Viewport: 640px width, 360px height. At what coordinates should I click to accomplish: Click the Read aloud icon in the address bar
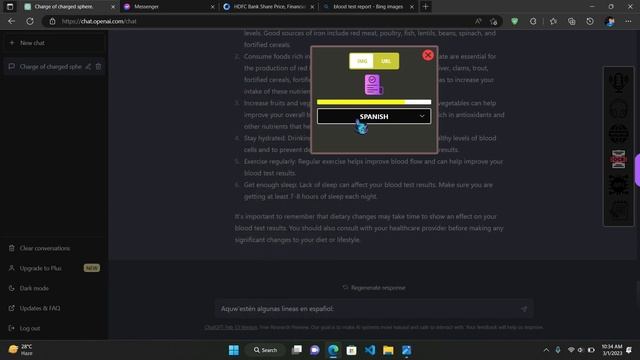(x=478, y=21)
